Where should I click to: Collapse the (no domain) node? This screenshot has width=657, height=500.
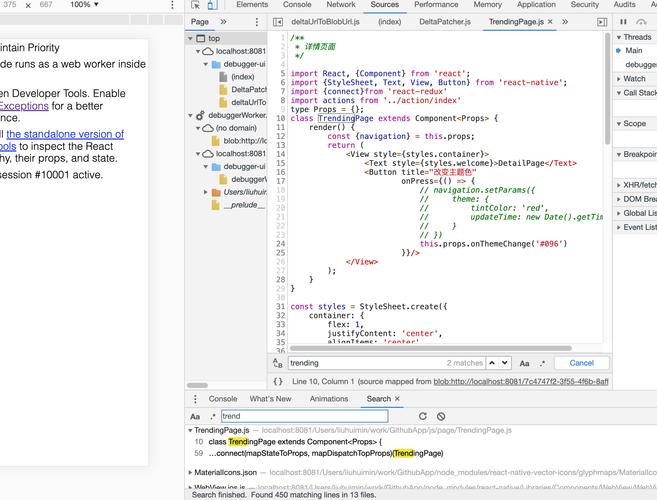[198, 128]
